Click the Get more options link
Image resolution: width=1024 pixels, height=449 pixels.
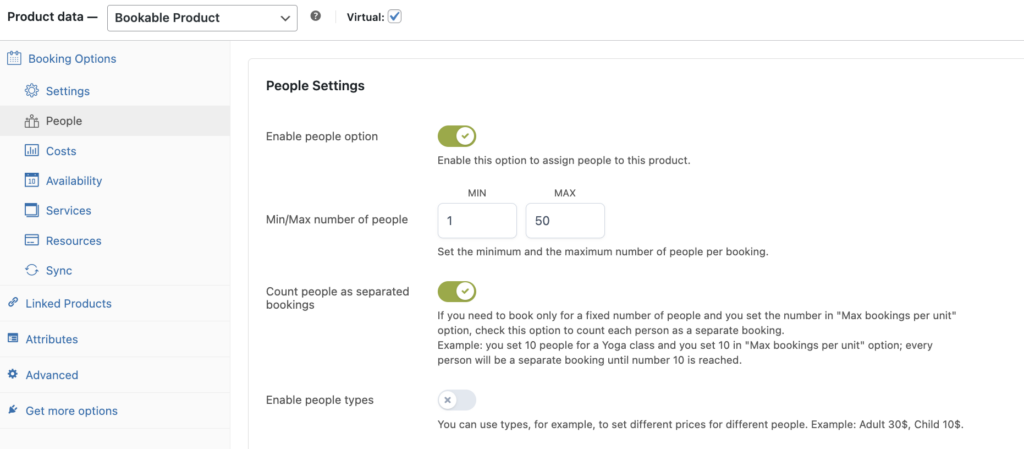click(71, 411)
